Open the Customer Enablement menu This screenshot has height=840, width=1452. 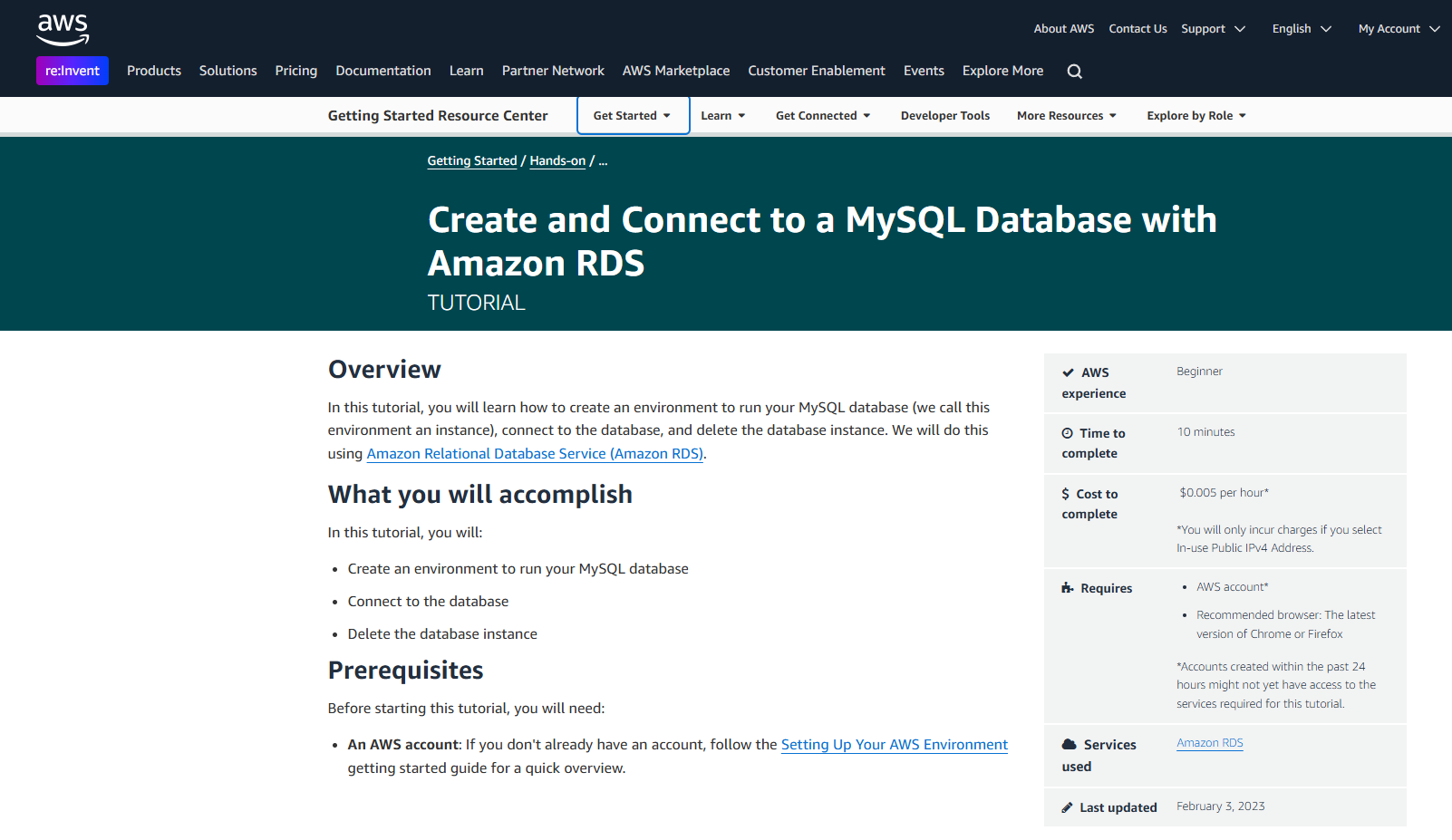click(817, 71)
